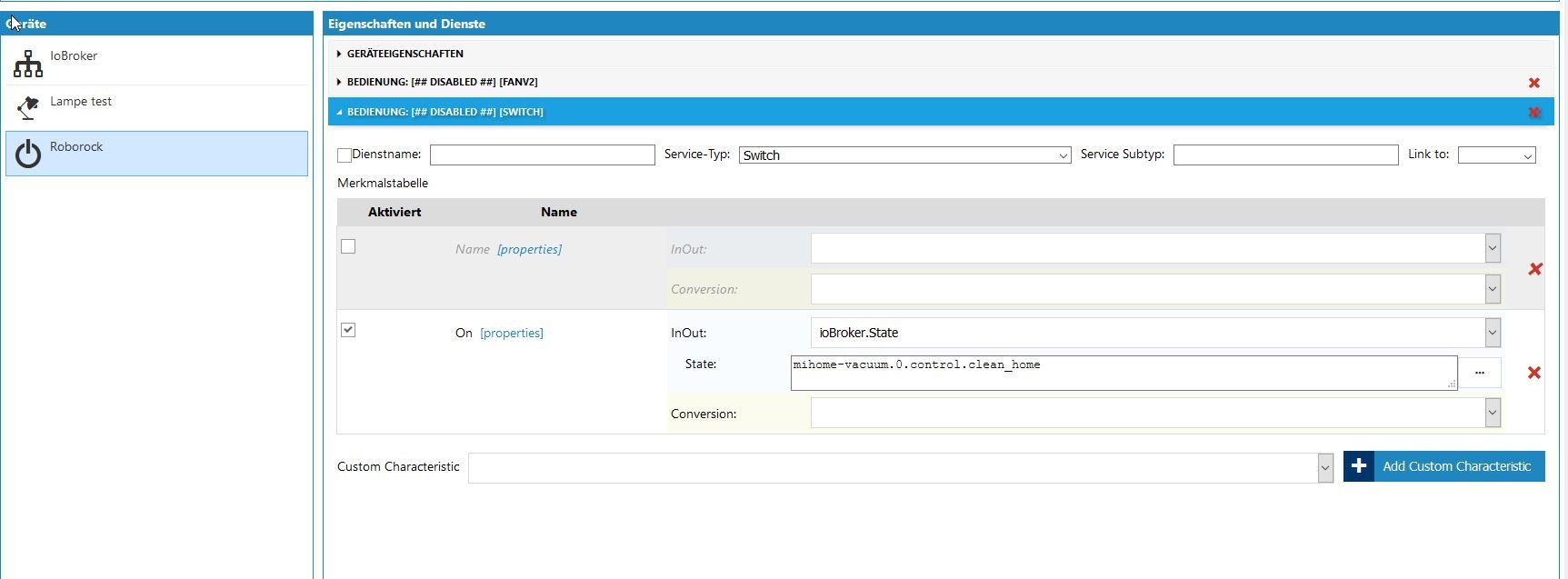
Task: Enable the Name characteristic checkbox
Action: tap(348, 246)
